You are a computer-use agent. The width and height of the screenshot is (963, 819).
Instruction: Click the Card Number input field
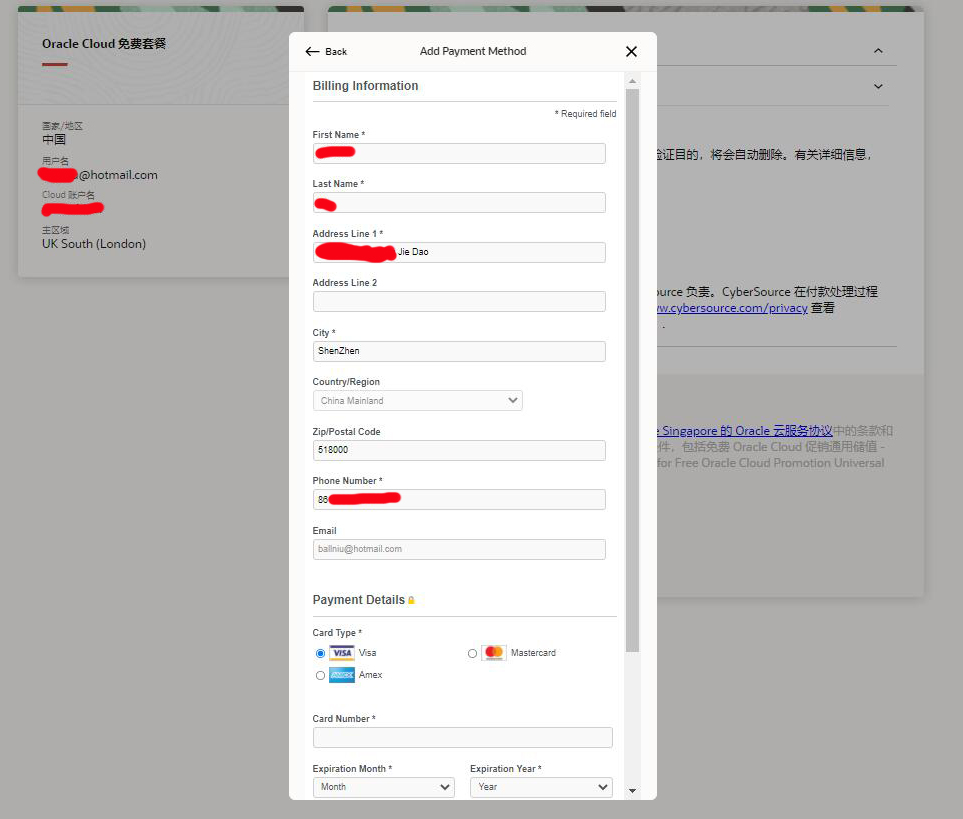click(x=462, y=737)
